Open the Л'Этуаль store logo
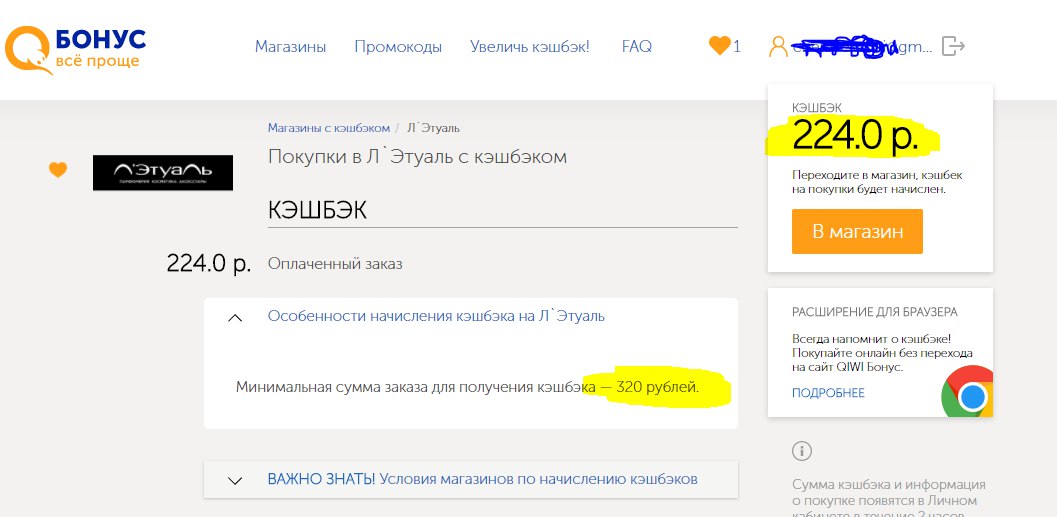Image resolution: width=1057 pixels, height=517 pixels. click(162, 173)
